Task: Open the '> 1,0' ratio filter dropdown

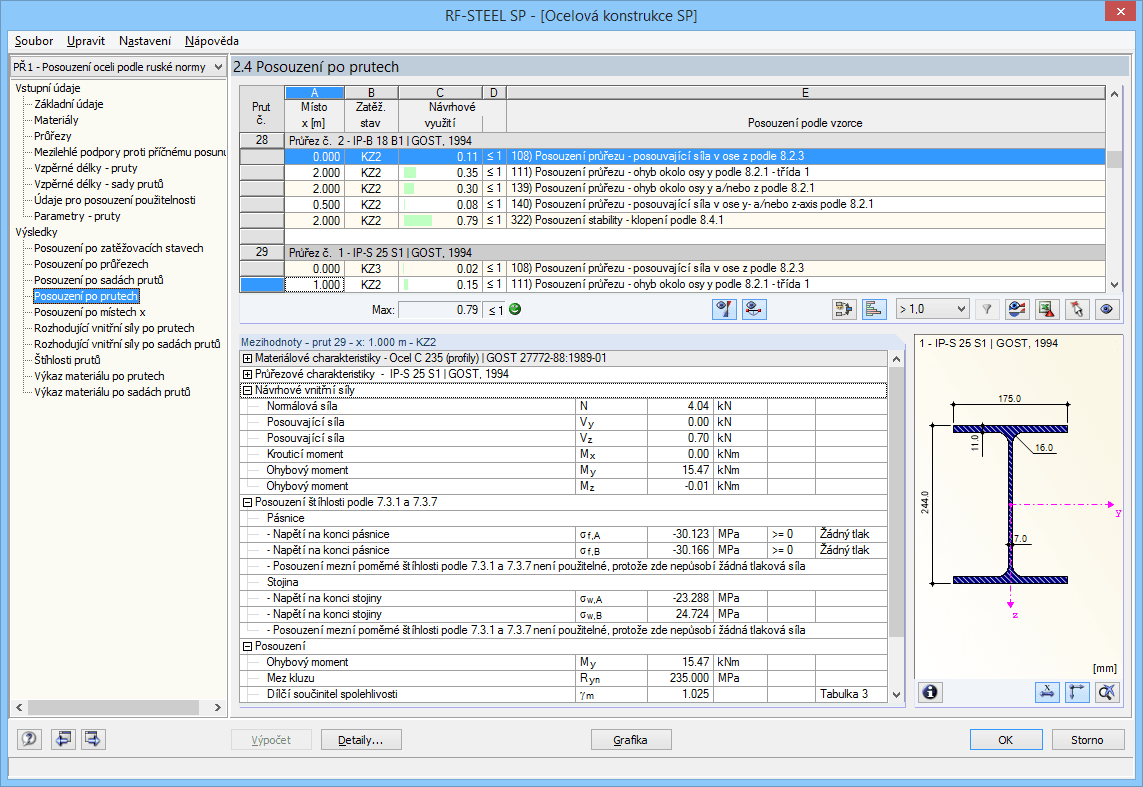Action: 932,309
